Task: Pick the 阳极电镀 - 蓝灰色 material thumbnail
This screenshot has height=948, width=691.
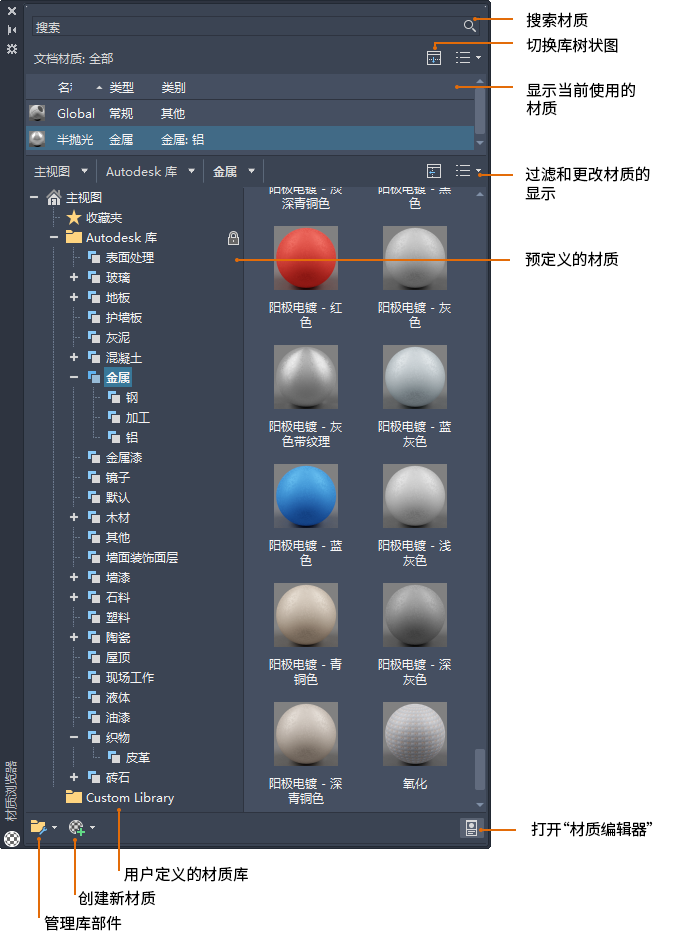Action: pyautogui.click(x=415, y=377)
